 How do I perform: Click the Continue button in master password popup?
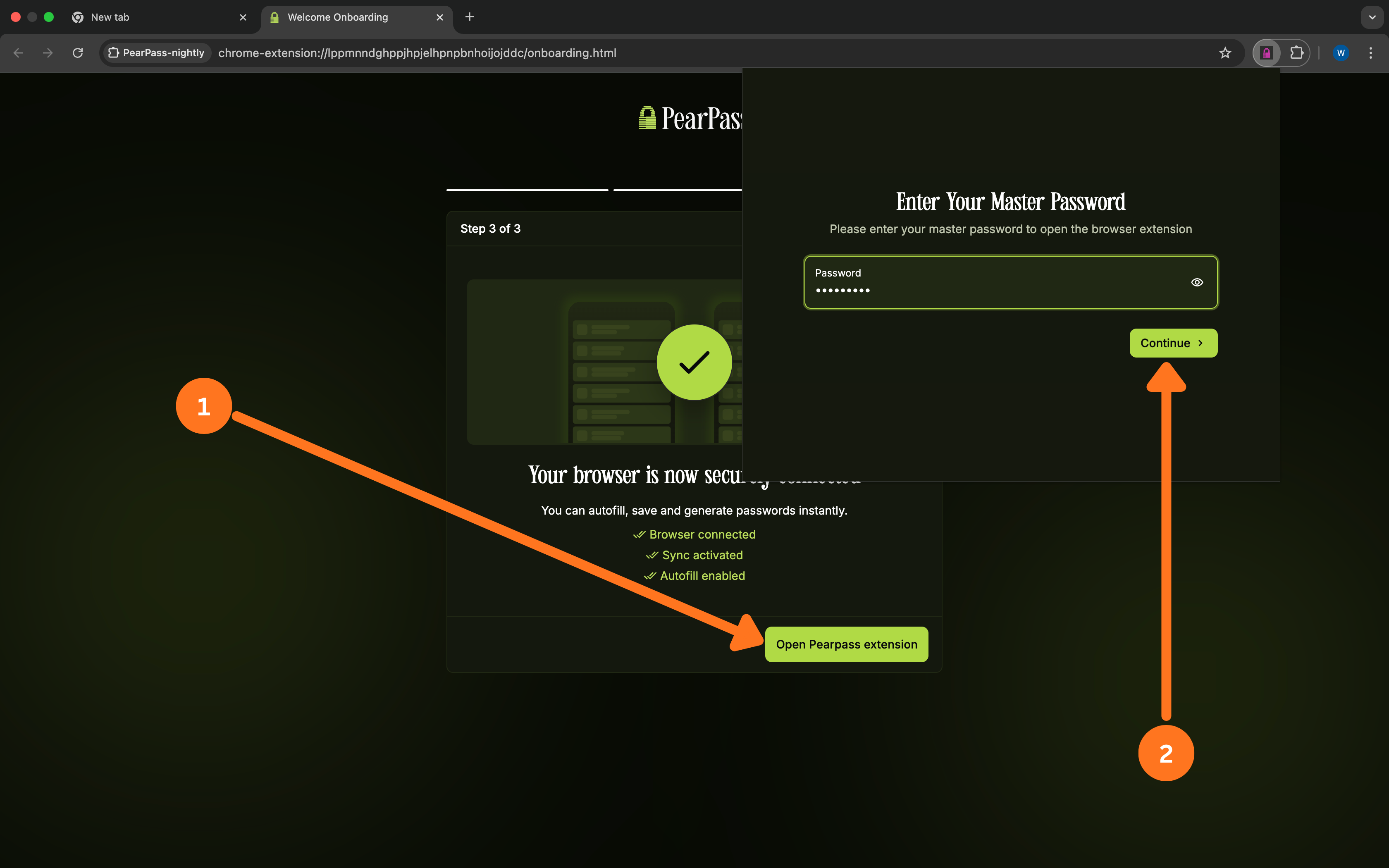click(1173, 343)
